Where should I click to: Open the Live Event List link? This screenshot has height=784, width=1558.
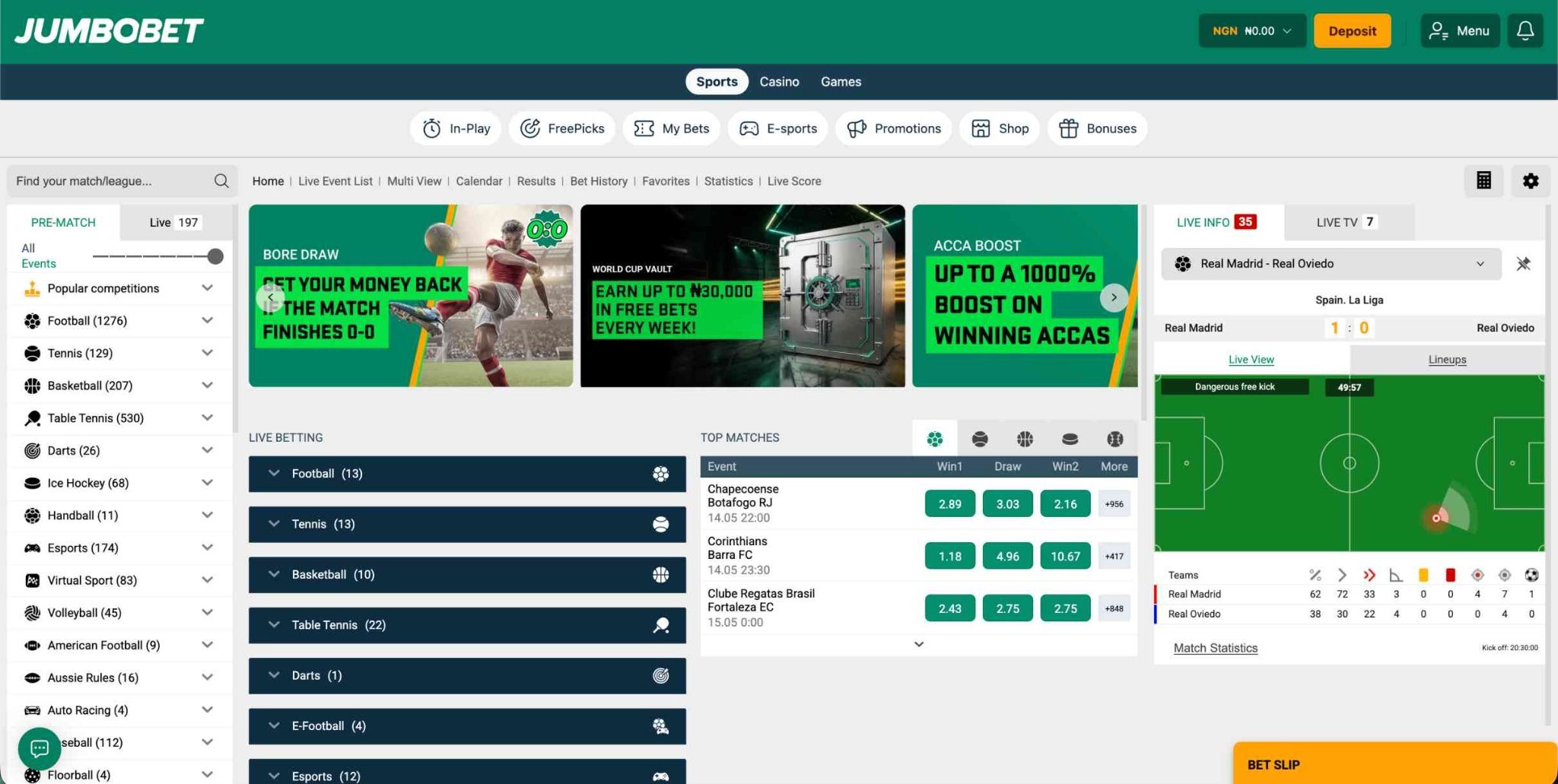(x=335, y=181)
